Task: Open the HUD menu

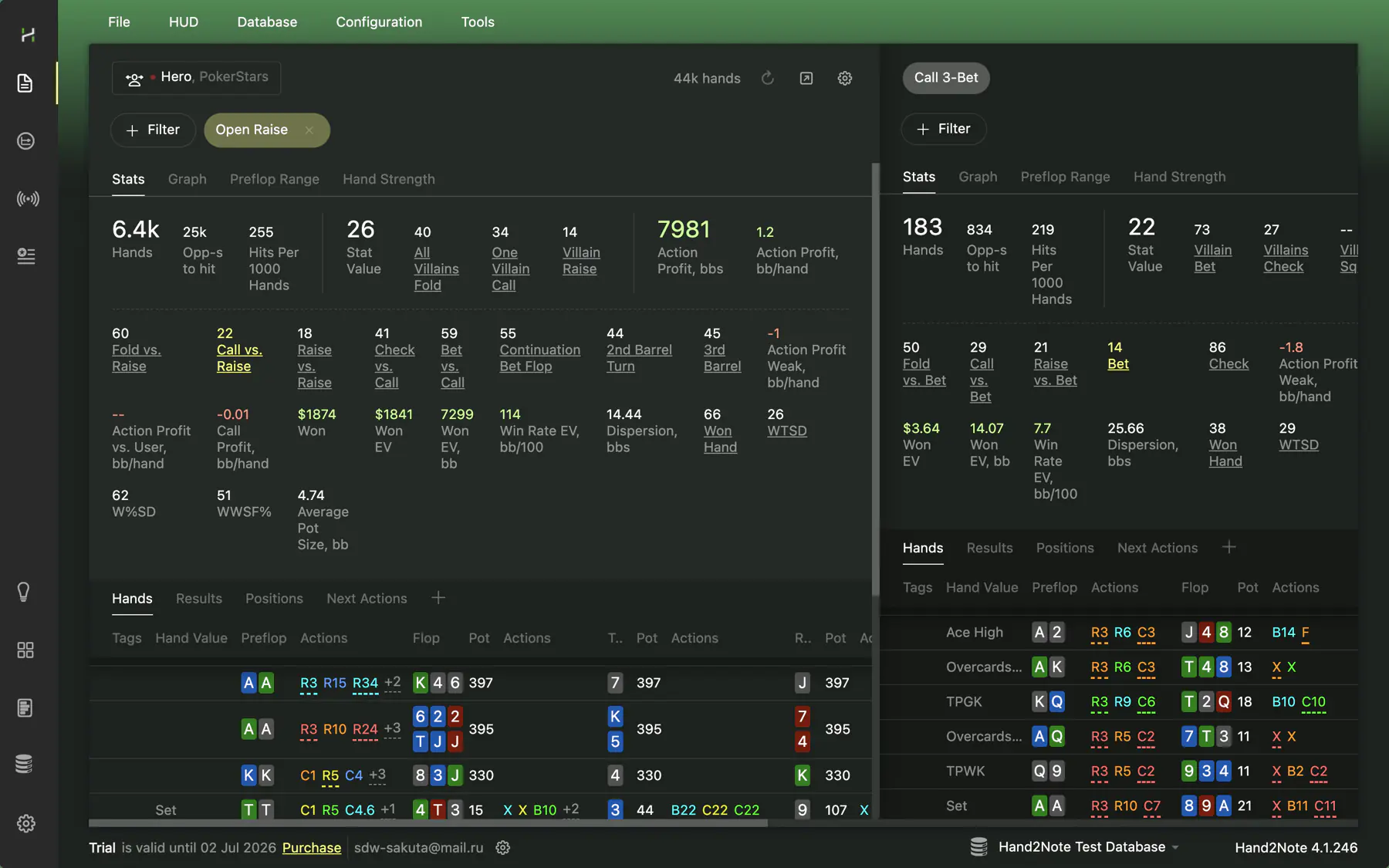Action: pos(184,22)
